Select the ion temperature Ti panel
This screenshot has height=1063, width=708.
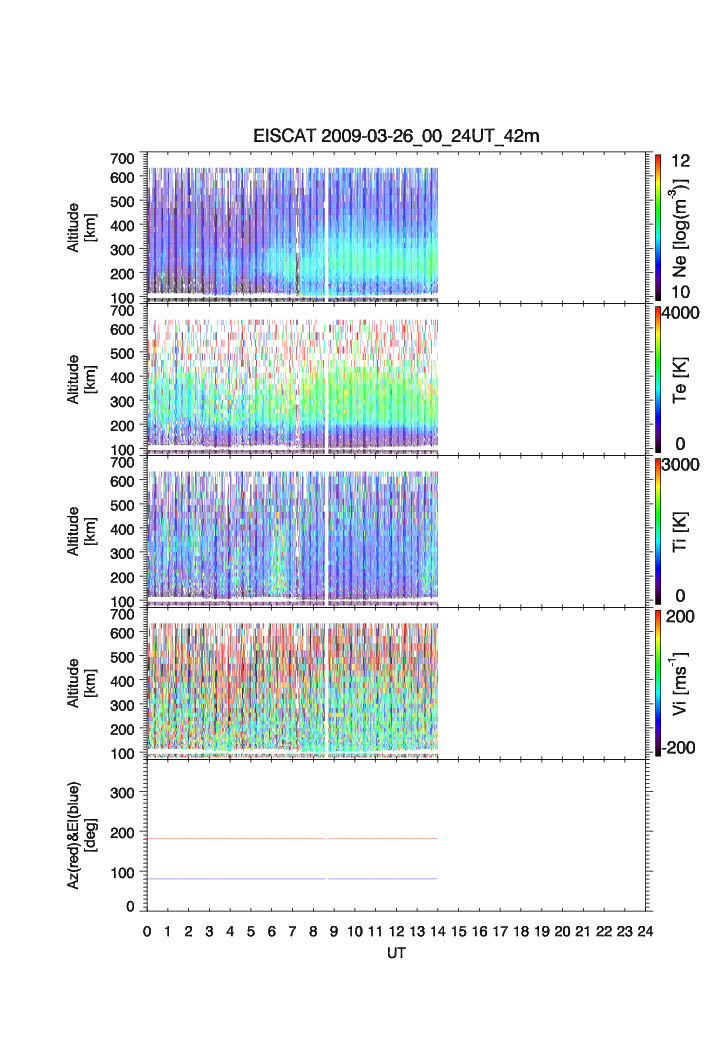pos(292,534)
